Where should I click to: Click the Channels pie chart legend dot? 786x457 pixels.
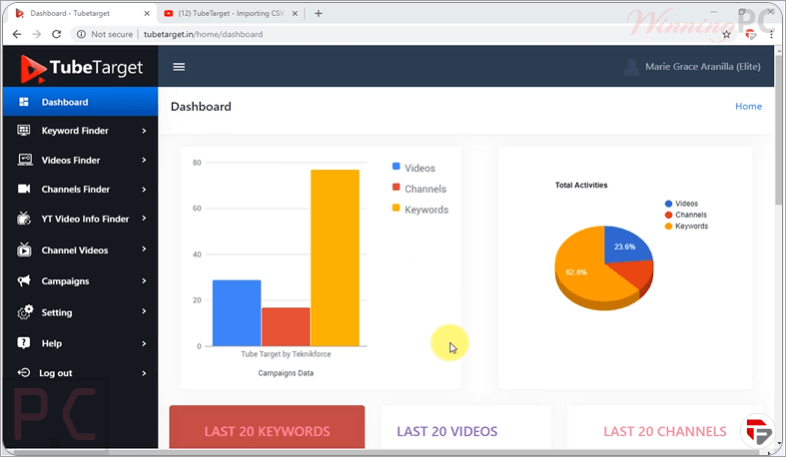(668, 215)
